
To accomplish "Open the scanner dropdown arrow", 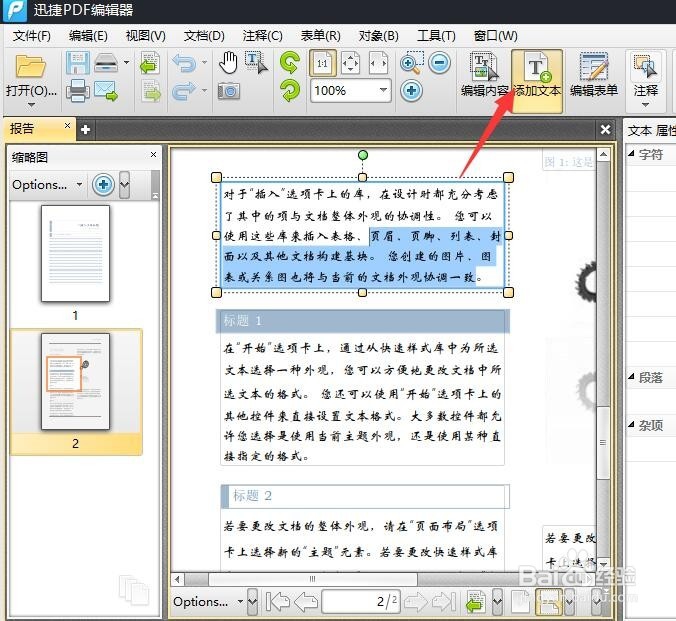I will [126, 63].
